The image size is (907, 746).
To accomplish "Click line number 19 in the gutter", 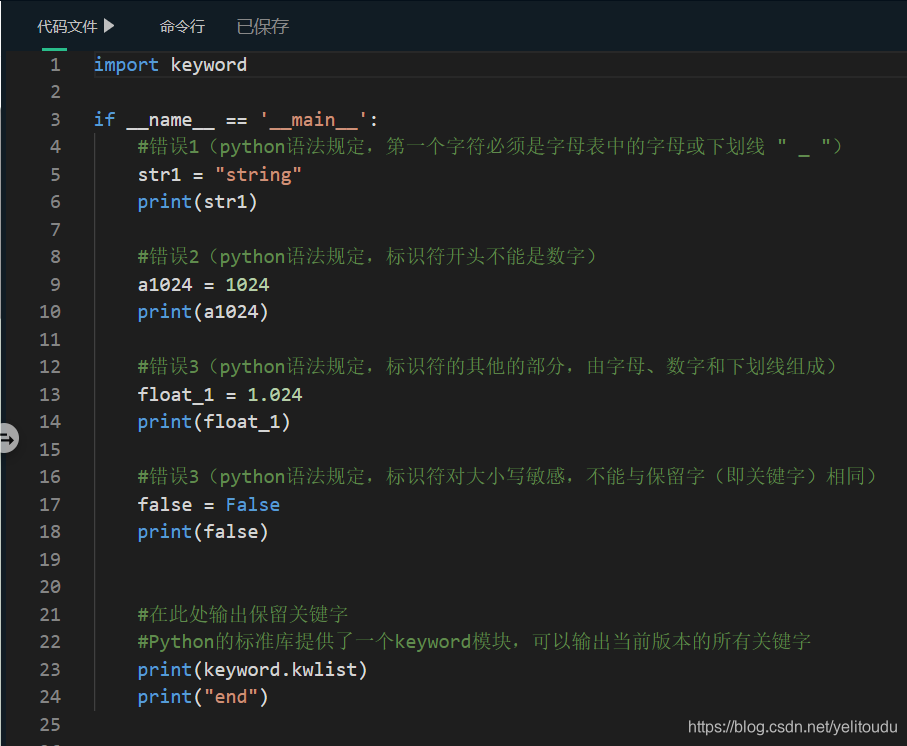I will [50, 559].
